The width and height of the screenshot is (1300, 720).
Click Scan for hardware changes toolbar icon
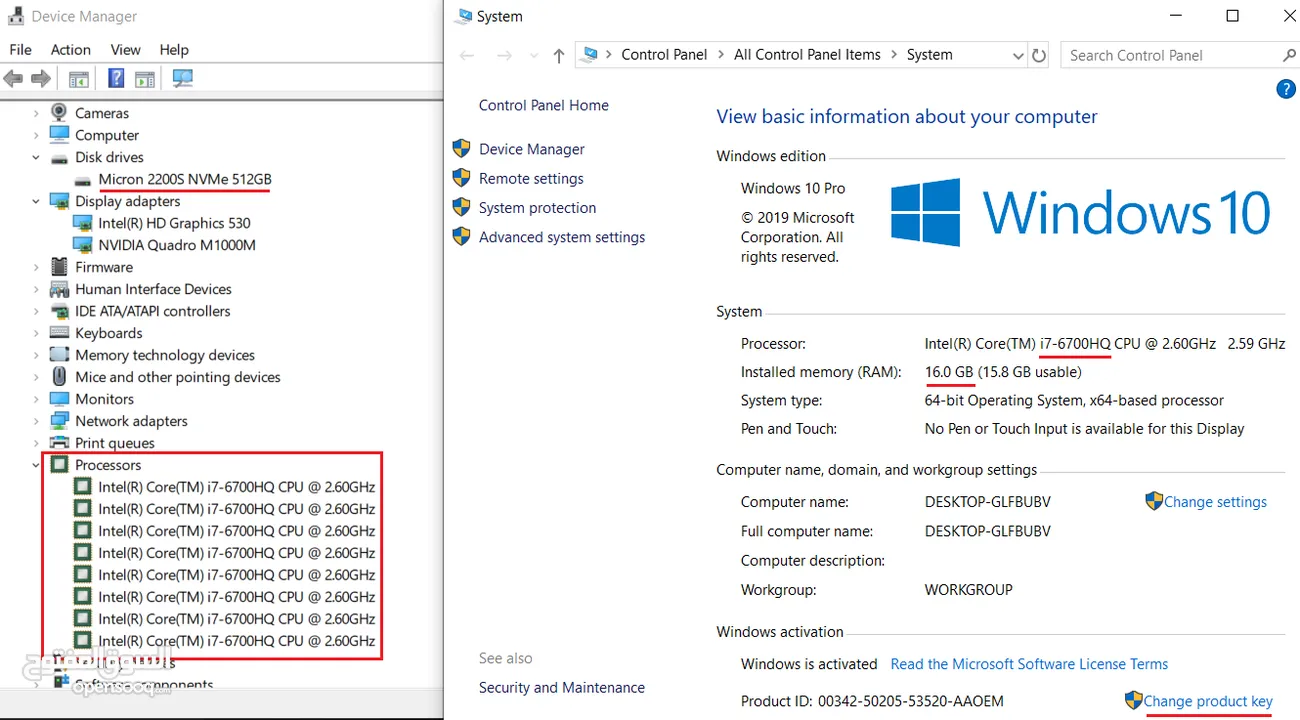pos(183,78)
